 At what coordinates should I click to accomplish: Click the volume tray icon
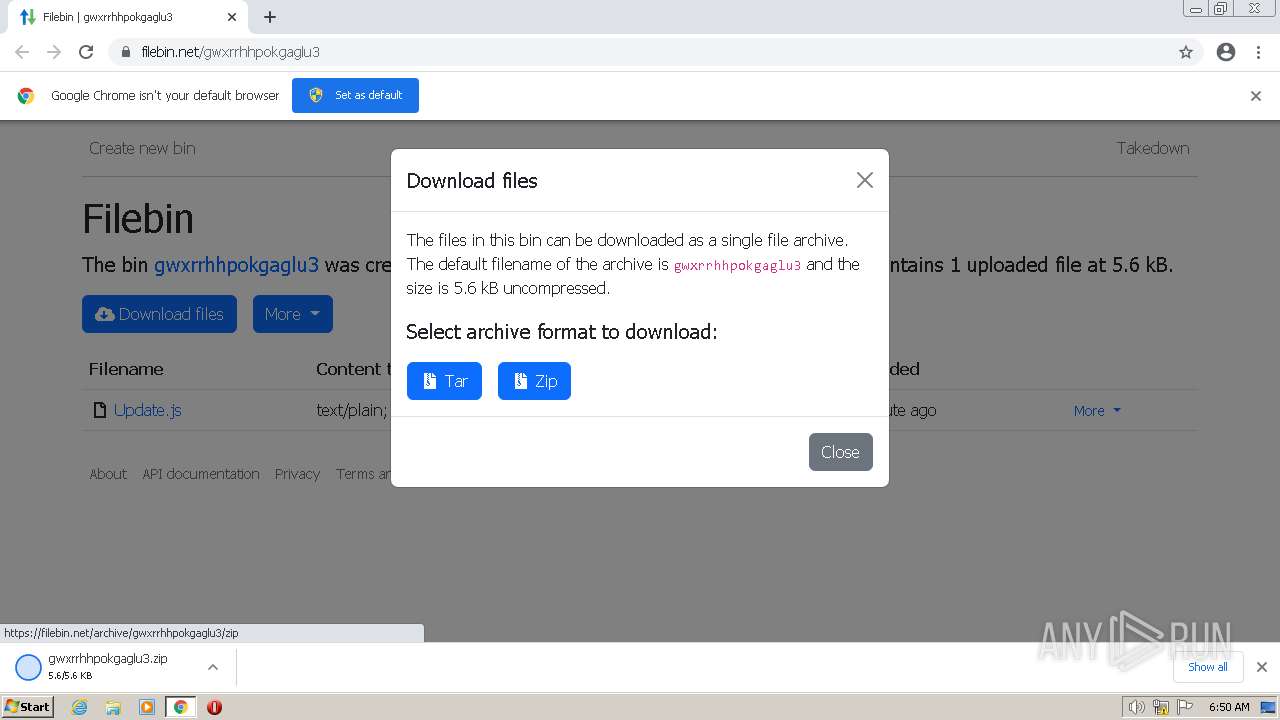click(1136, 707)
